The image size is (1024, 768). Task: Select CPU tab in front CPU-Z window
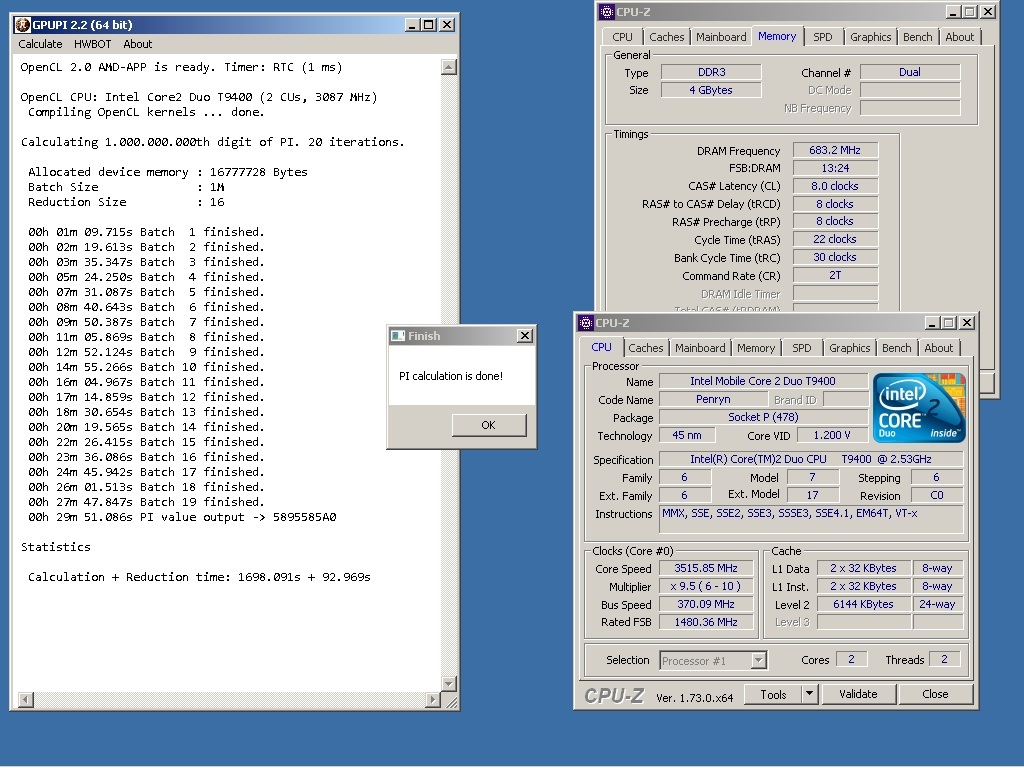tap(601, 347)
